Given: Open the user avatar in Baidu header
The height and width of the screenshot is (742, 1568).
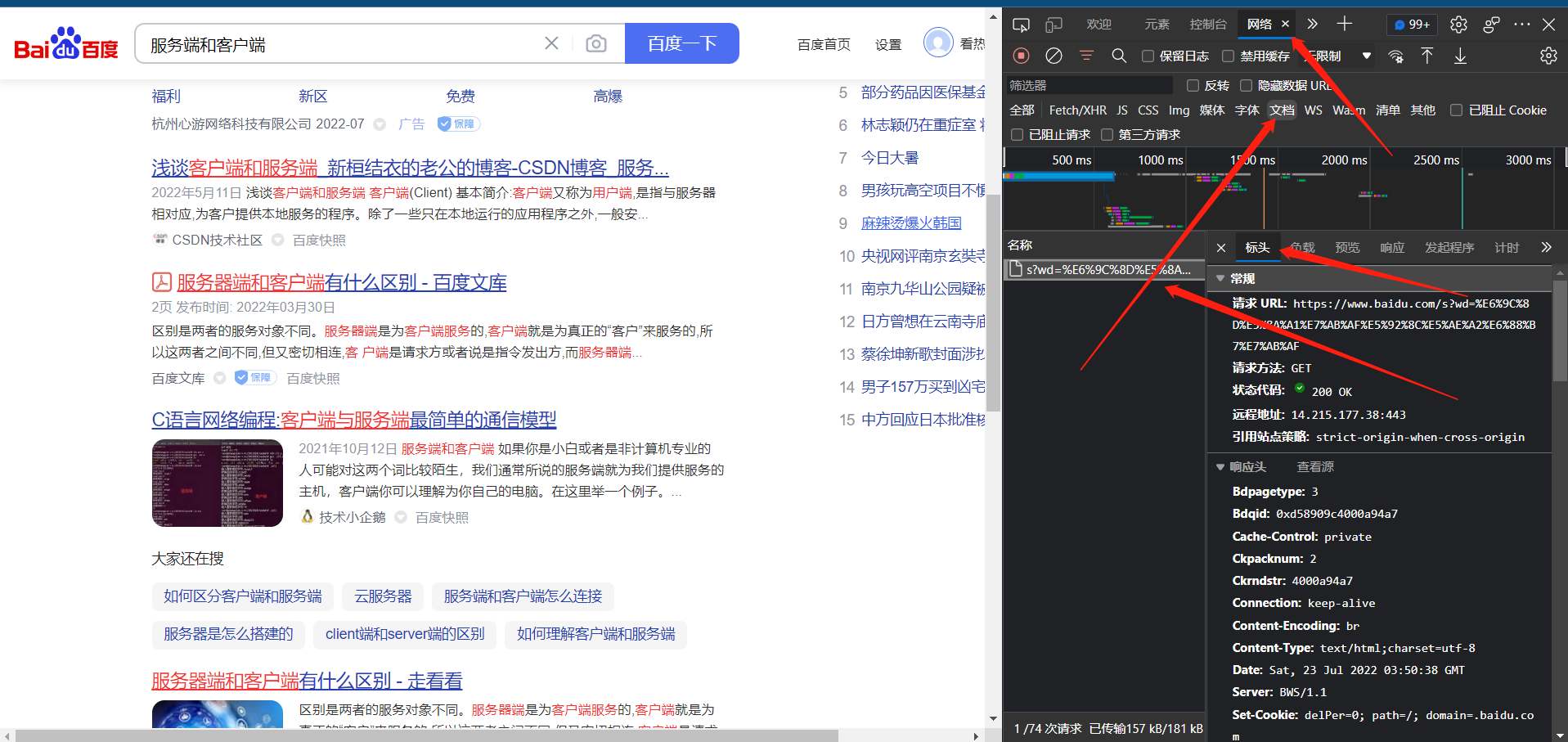Looking at the screenshot, I should tap(938, 42).
